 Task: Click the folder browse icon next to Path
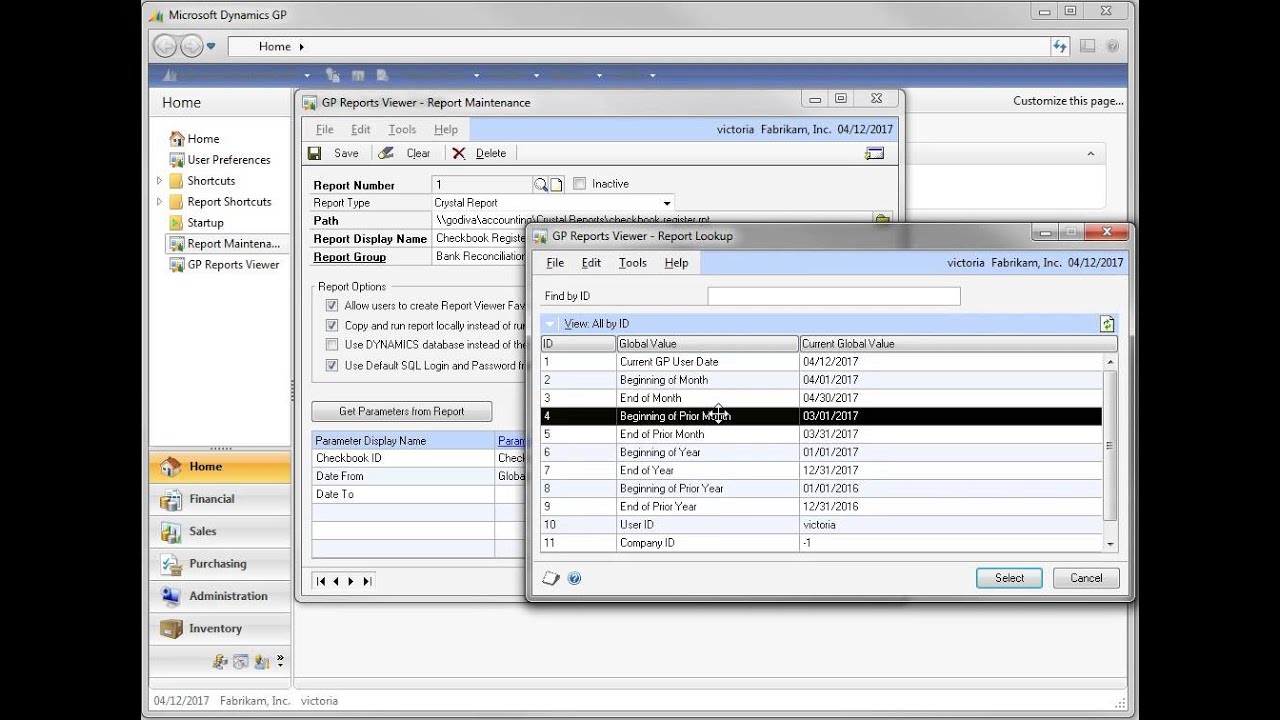pos(882,219)
